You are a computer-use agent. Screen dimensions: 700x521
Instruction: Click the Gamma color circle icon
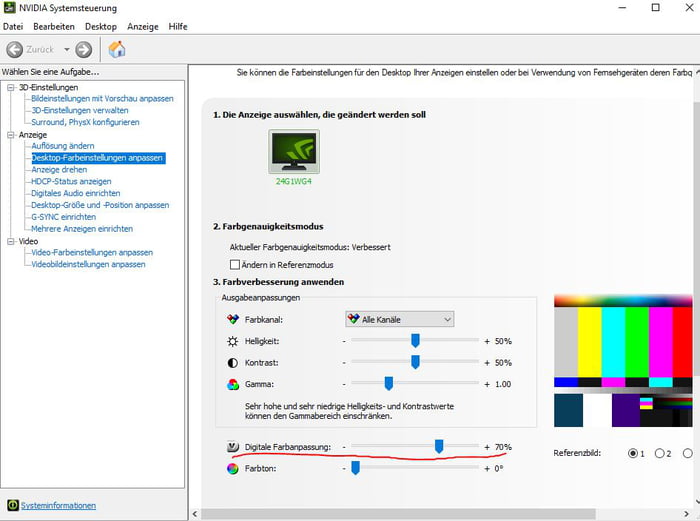tap(234, 384)
